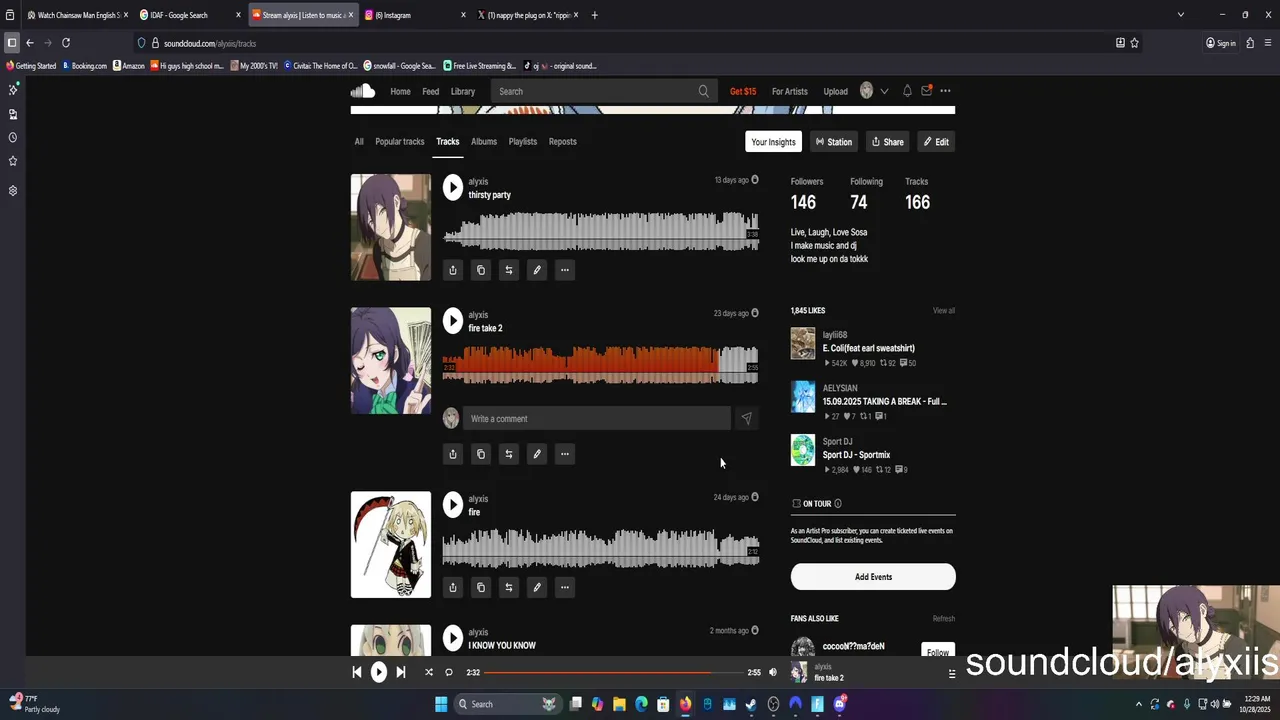Edit the "thirsty party" track
This screenshot has height=720, width=1280.
[x=537, y=270]
